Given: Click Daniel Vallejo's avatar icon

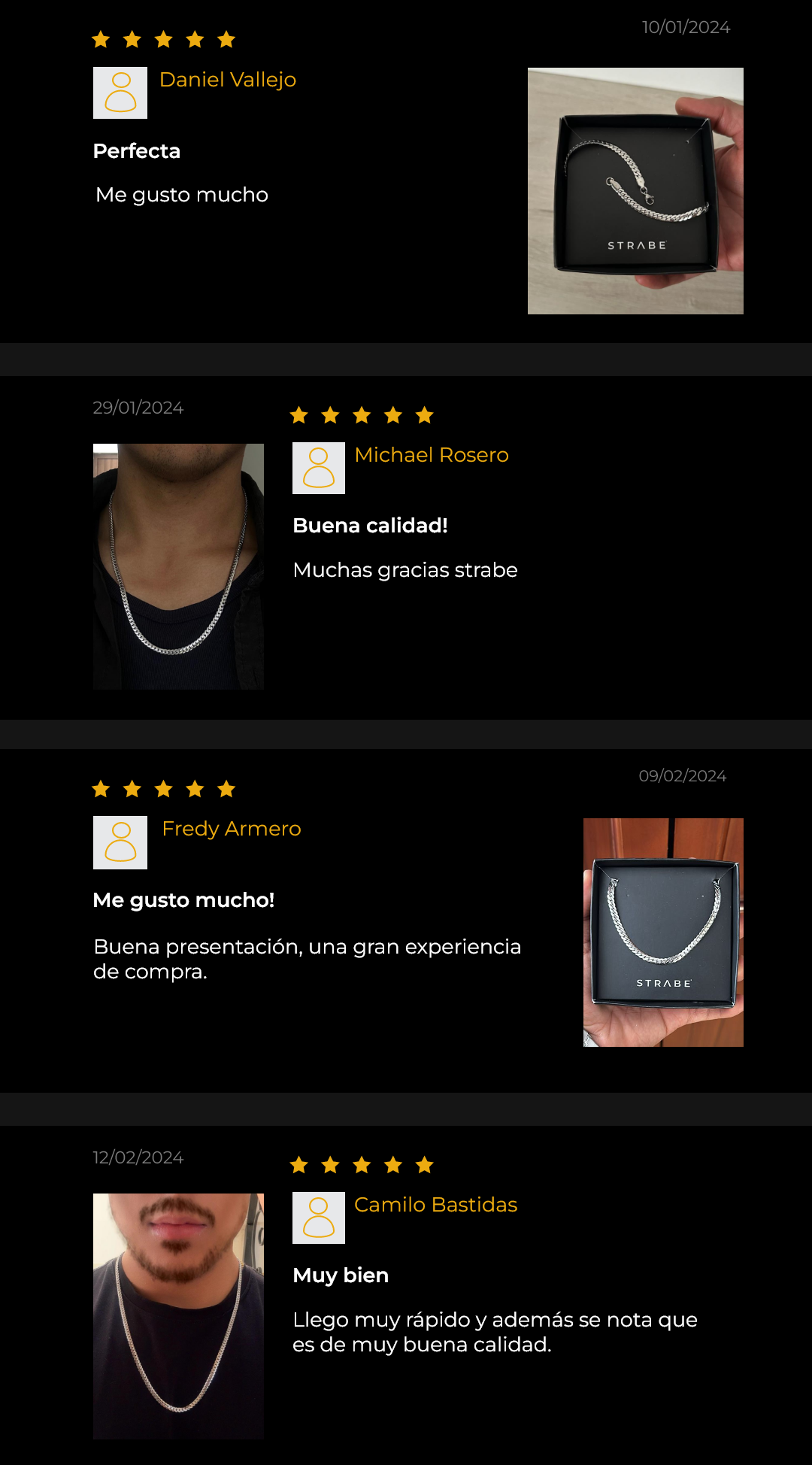Looking at the screenshot, I should [120, 93].
